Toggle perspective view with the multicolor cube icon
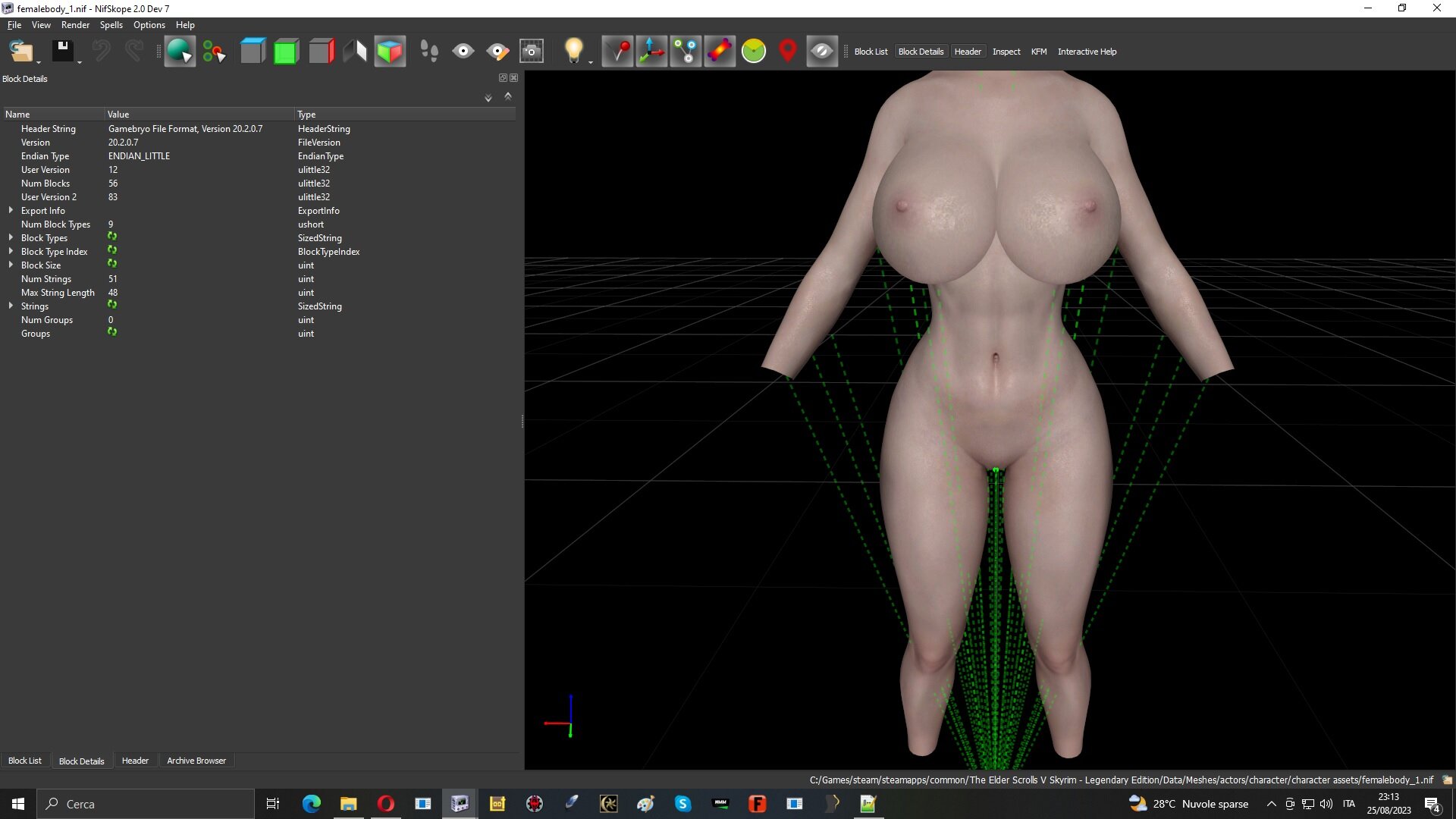This screenshot has height=819, width=1456. coord(390,52)
